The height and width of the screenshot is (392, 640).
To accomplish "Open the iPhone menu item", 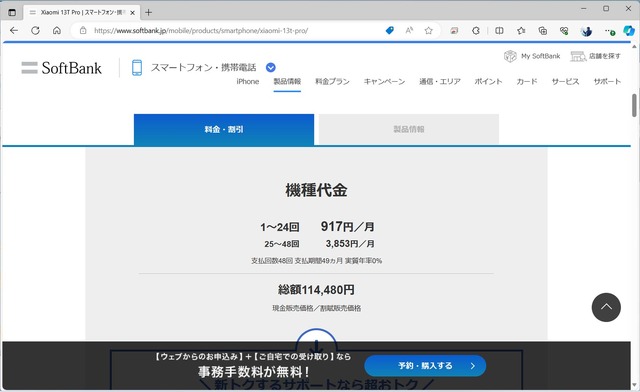I will (248, 82).
